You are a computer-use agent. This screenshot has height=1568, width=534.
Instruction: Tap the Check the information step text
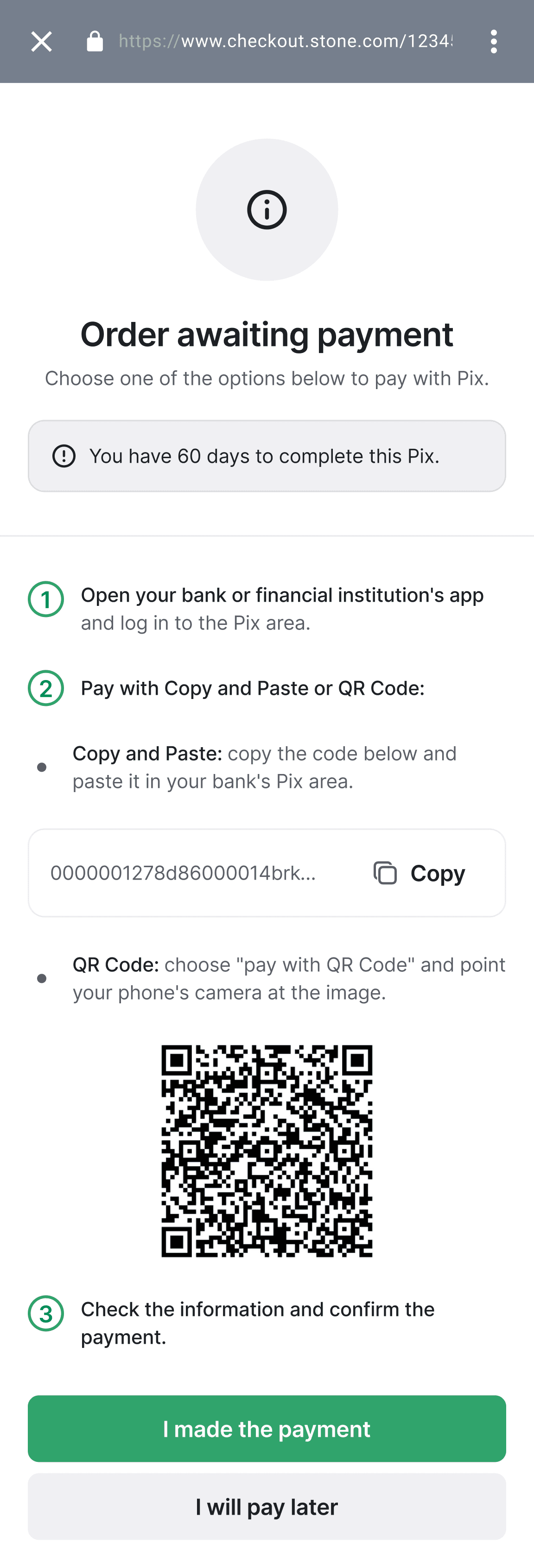[258, 1322]
